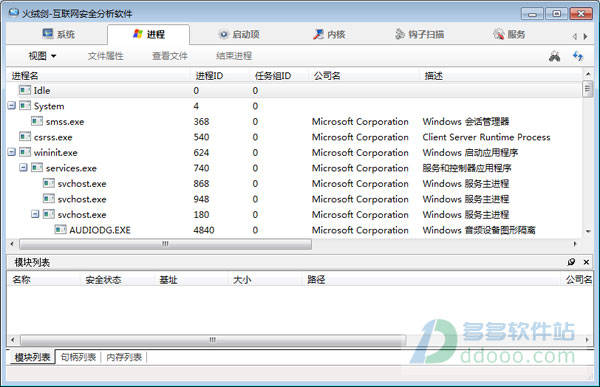Click the 结束进程 button

[x=234, y=56]
